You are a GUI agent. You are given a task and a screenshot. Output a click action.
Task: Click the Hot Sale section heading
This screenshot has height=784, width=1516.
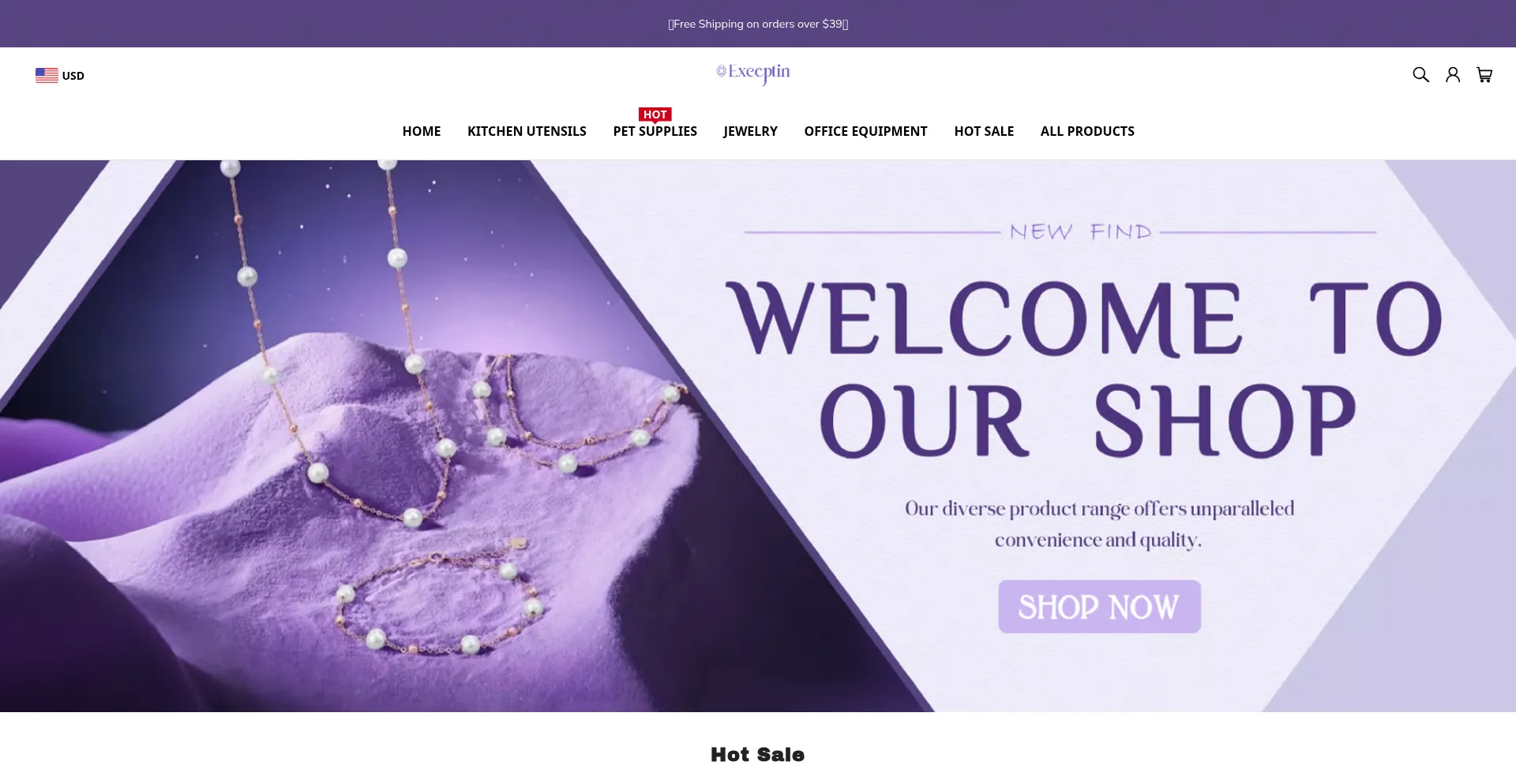tap(758, 755)
